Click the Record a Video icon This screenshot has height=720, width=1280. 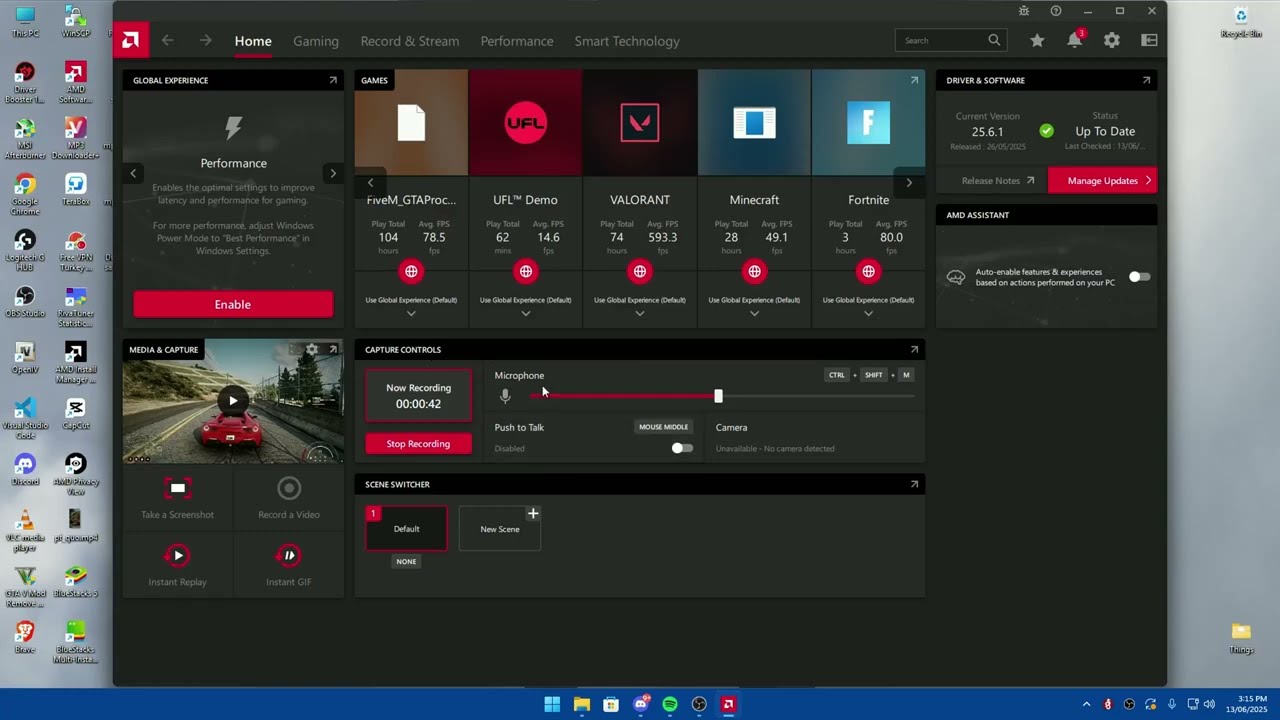(x=289, y=488)
